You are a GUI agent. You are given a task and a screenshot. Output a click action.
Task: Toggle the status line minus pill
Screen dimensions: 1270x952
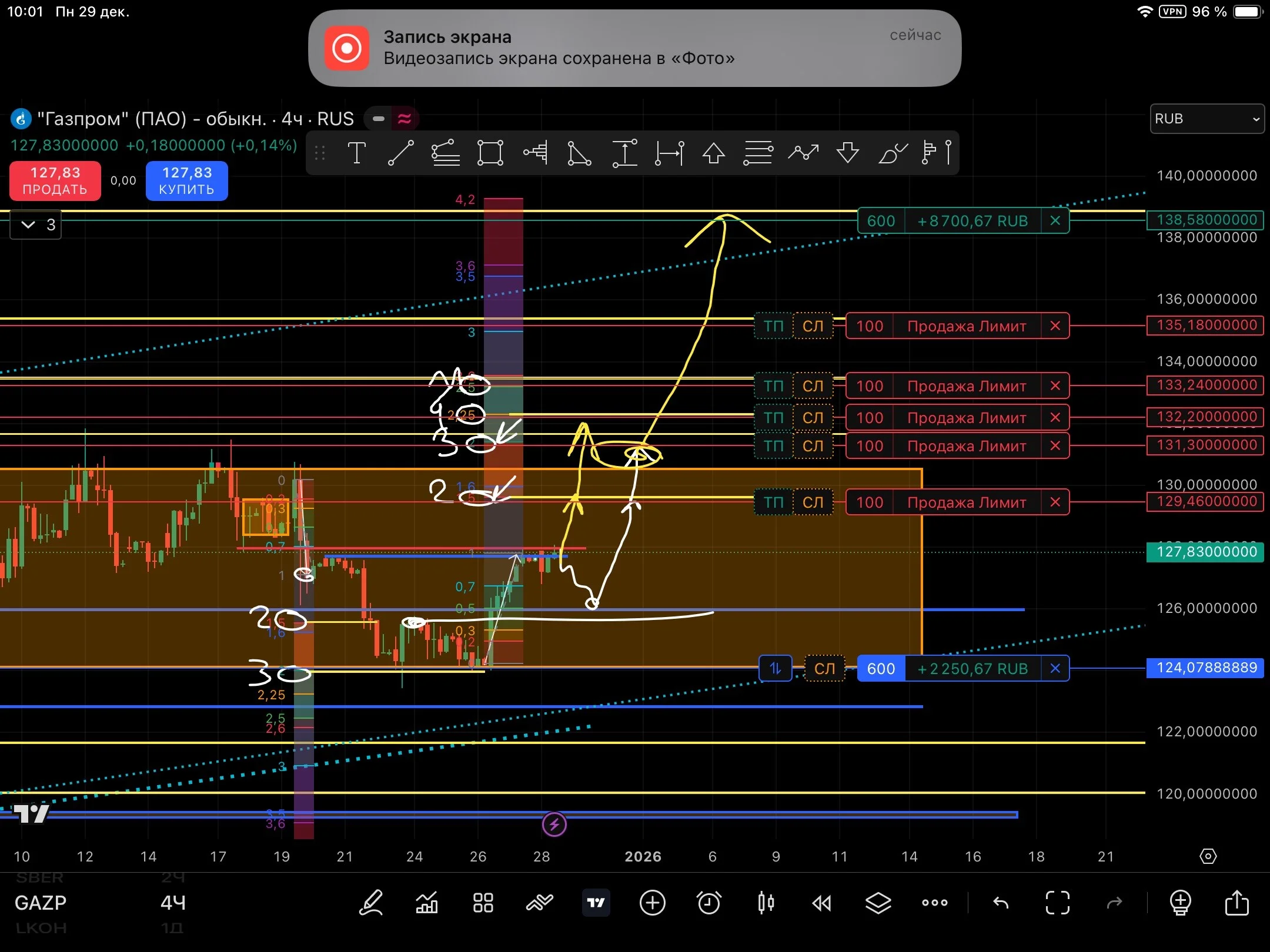click(379, 119)
